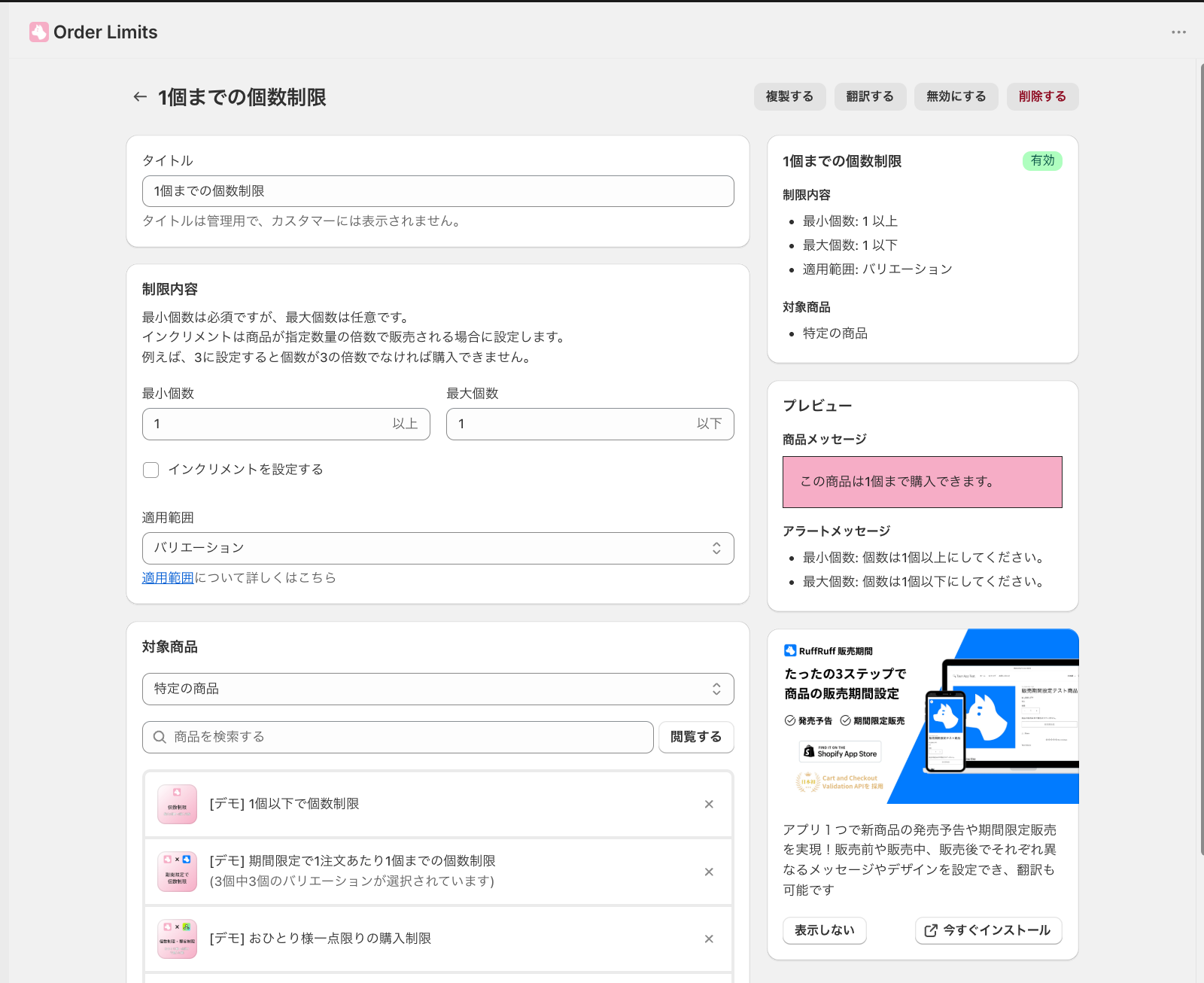Open the 適用範囲 バリエーション dropdown
The height and width of the screenshot is (983, 1204).
coord(438,548)
